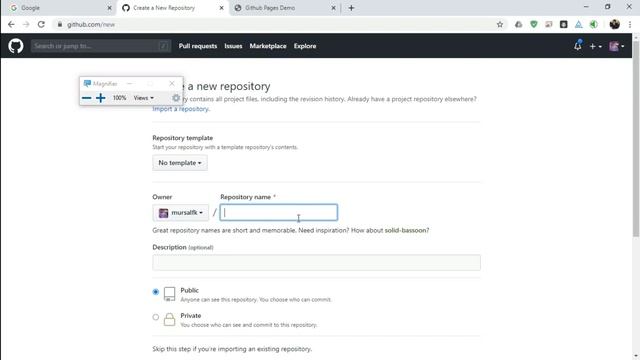The height and width of the screenshot is (360, 640).
Task: Click the Description text field
Action: (x=316, y=262)
